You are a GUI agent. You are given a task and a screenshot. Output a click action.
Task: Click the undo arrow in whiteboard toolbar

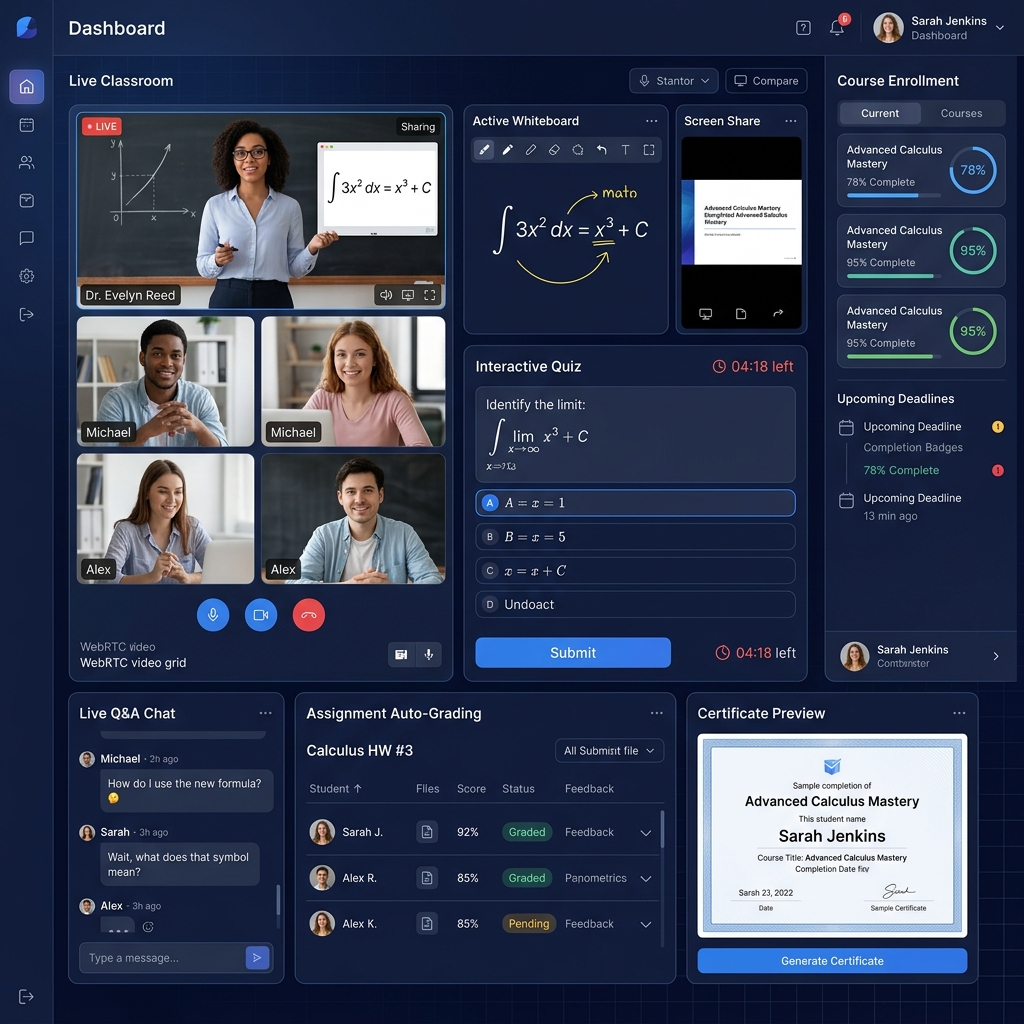[601, 150]
